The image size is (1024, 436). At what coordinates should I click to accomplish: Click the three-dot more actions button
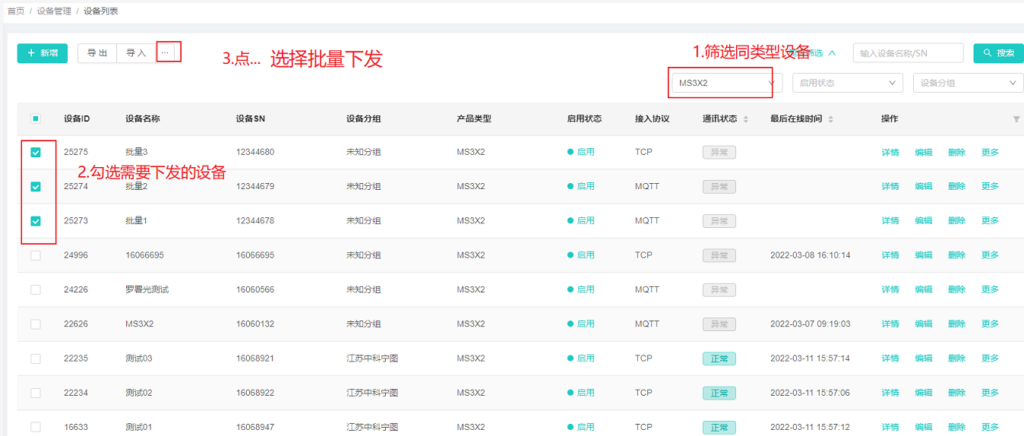pos(168,52)
